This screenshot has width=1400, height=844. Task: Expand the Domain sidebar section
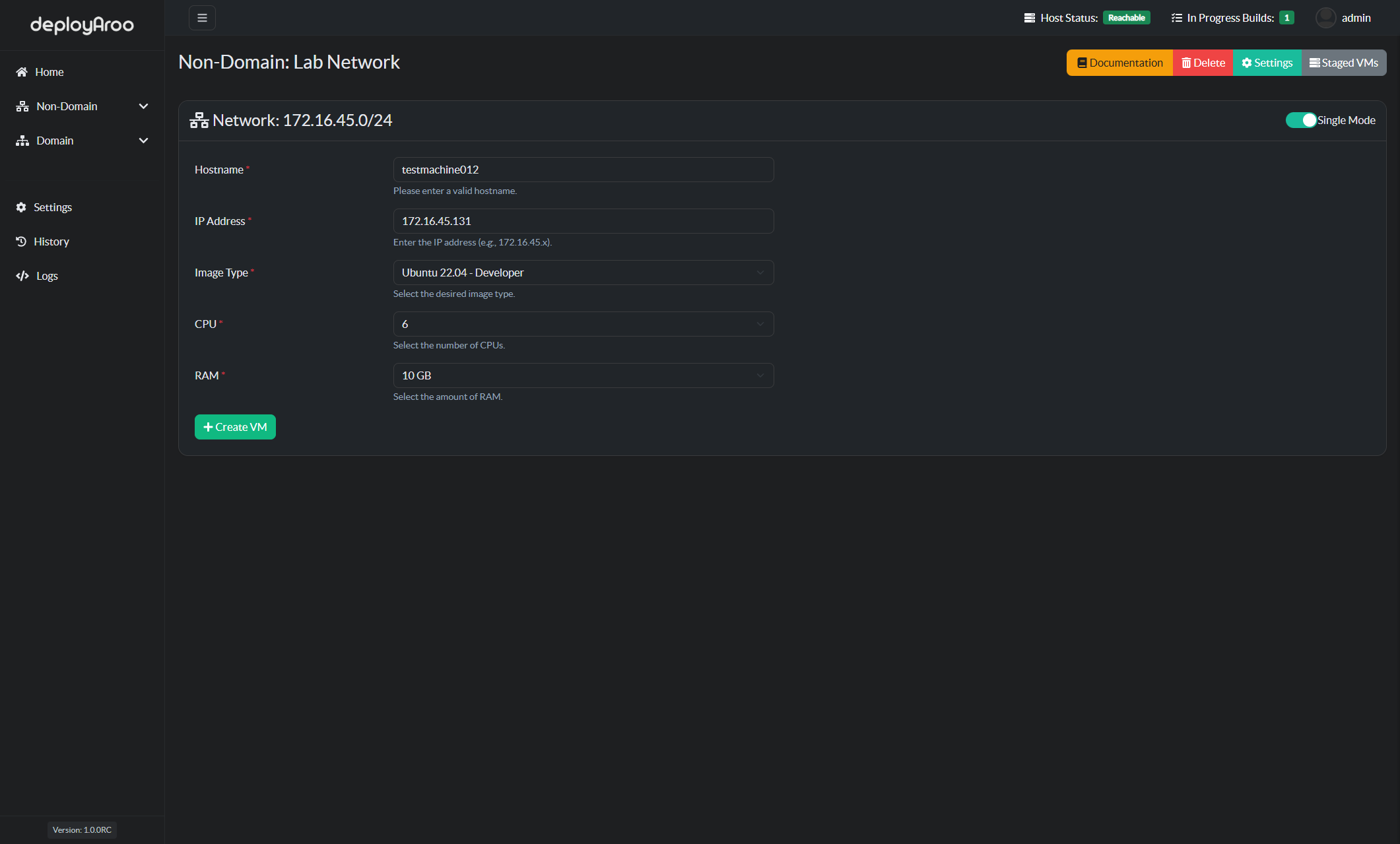(x=82, y=140)
